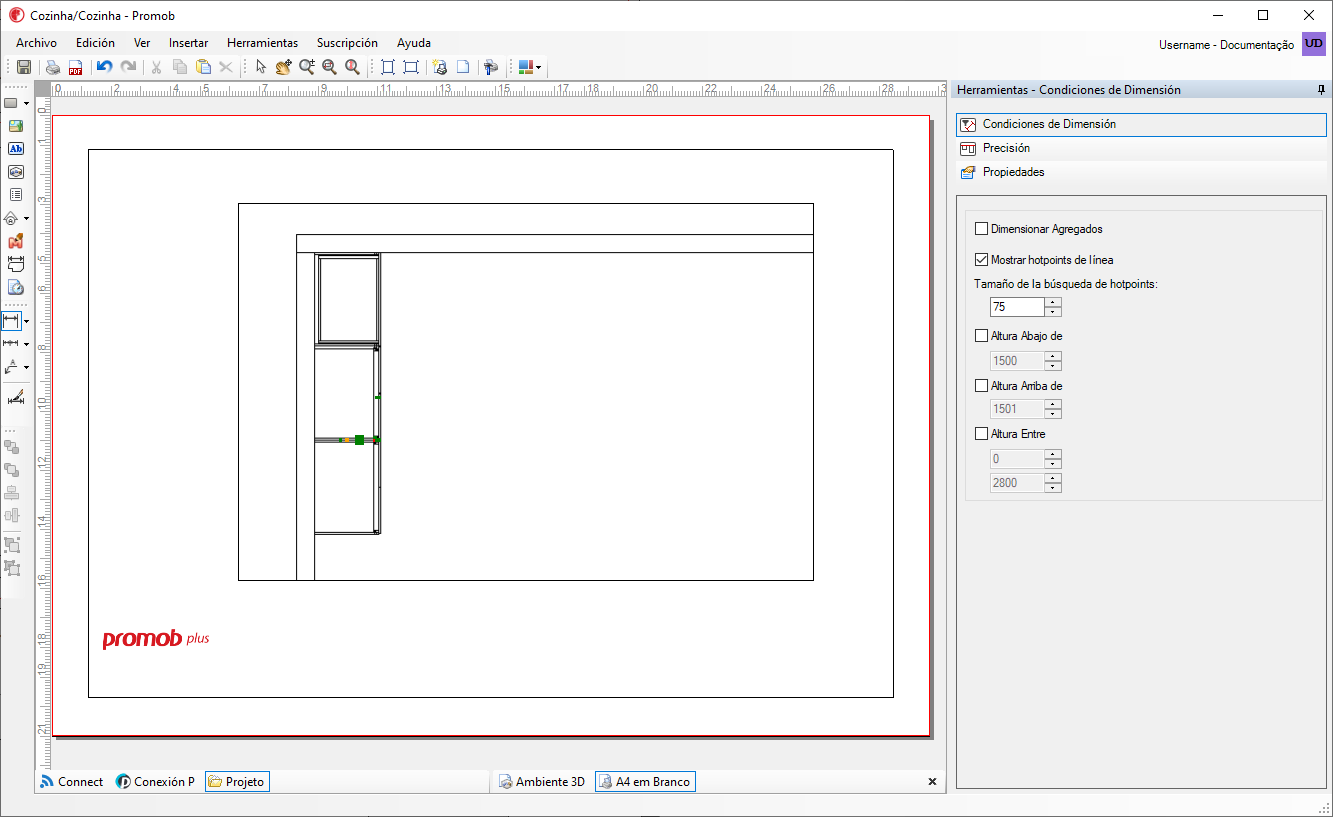The image size is (1338, 823).
Task: Select the Projeto tab
Action: click(x=237, y=782)
